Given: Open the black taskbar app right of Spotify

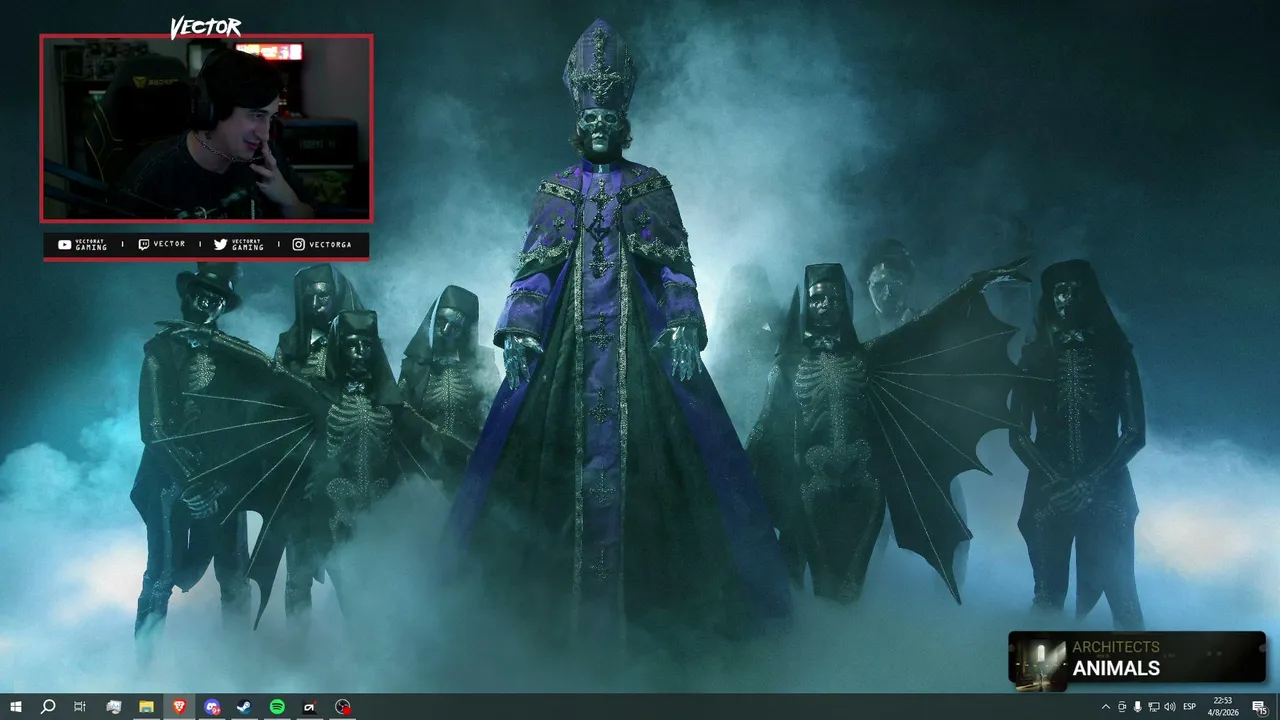Looking at the screenshot, I should (310, 707).
